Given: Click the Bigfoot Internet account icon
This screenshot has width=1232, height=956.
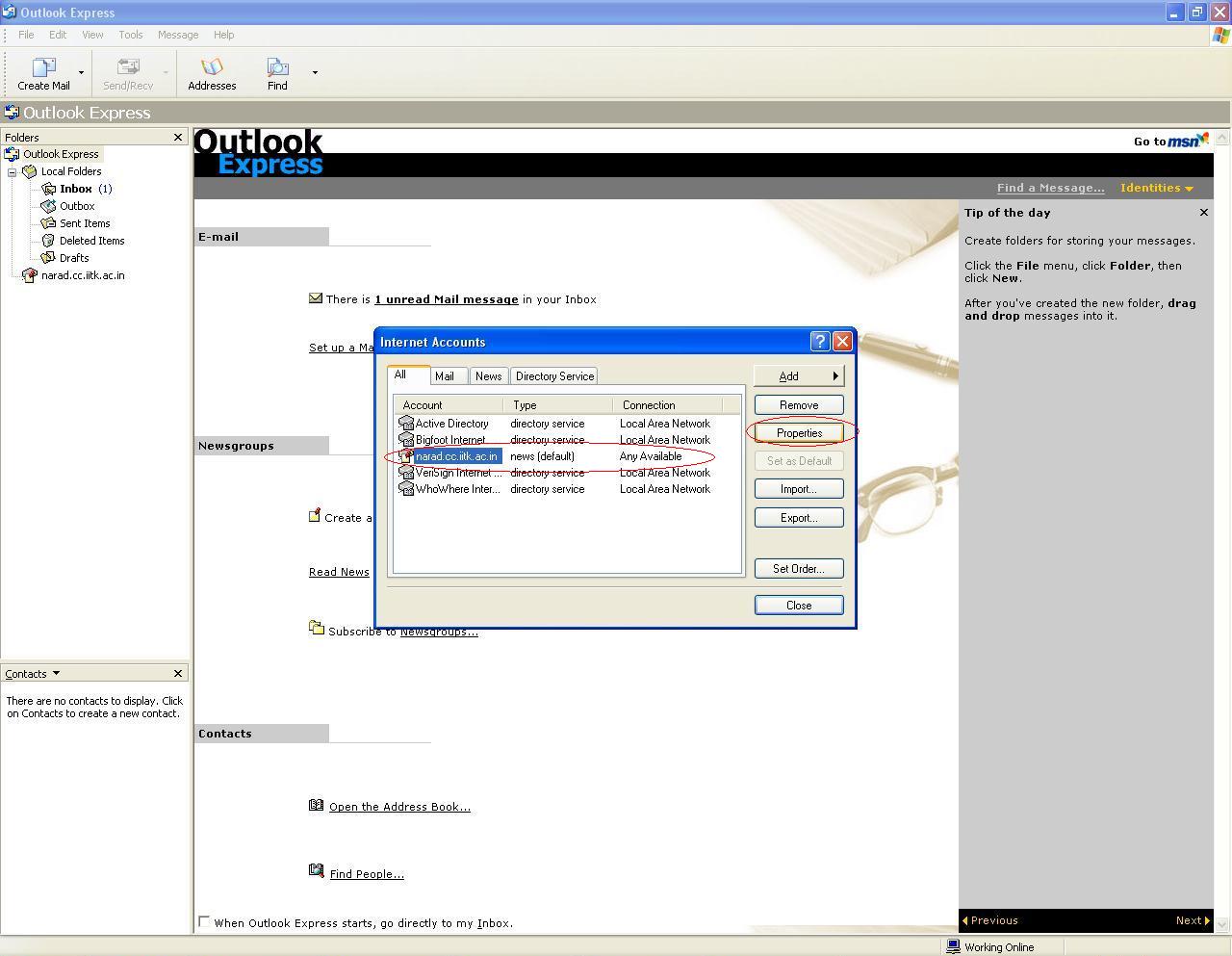Looking at the screenshot, I should click(406, 440).
